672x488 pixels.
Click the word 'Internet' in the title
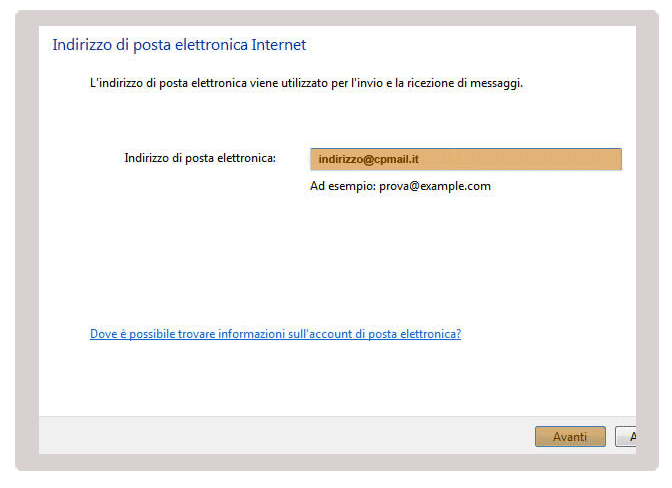279,45
